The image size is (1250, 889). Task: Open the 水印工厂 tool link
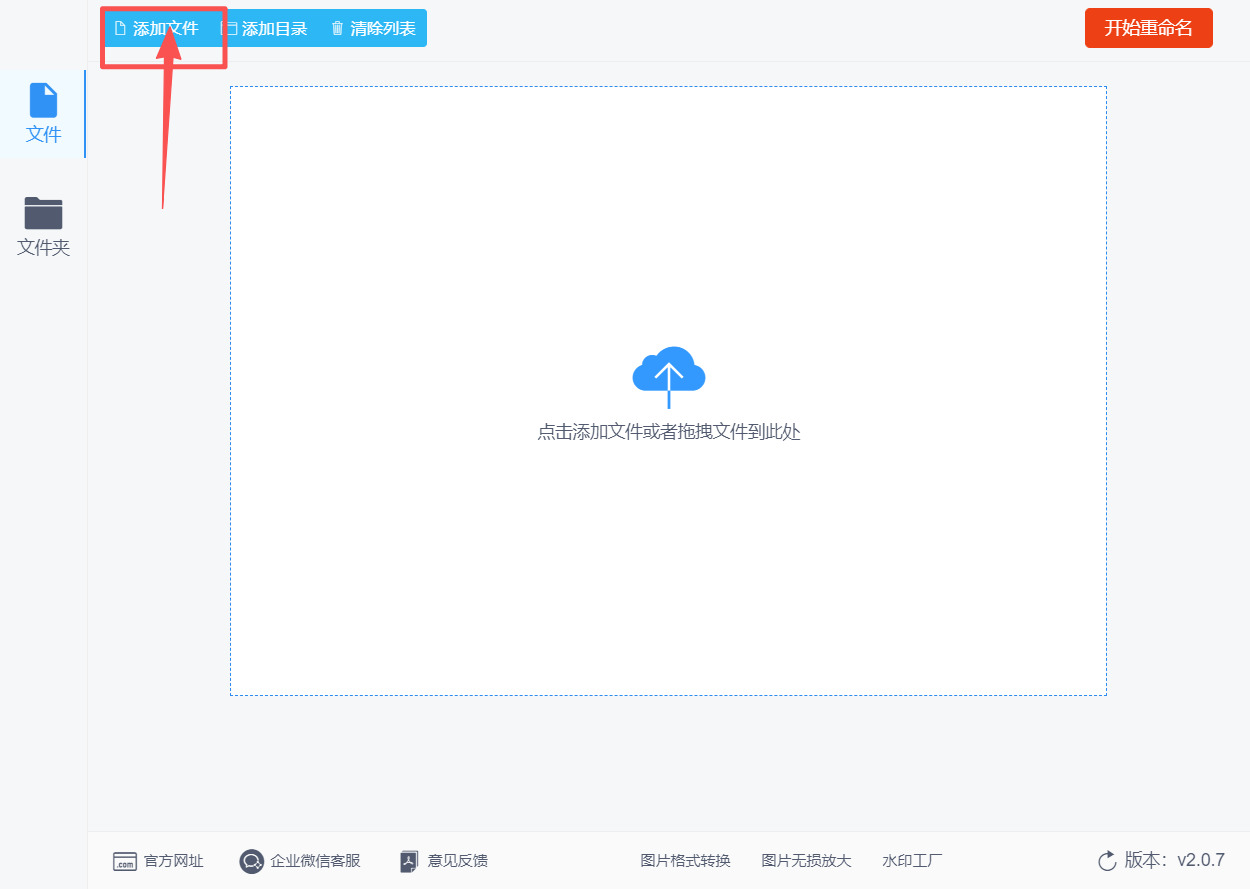click(x=913, y=861)
